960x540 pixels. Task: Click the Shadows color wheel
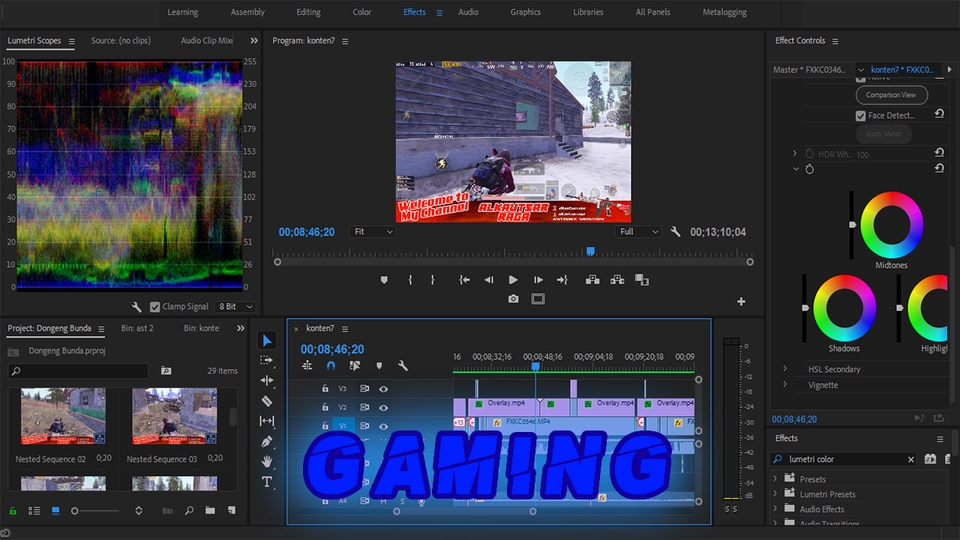(x=844, y=308)
